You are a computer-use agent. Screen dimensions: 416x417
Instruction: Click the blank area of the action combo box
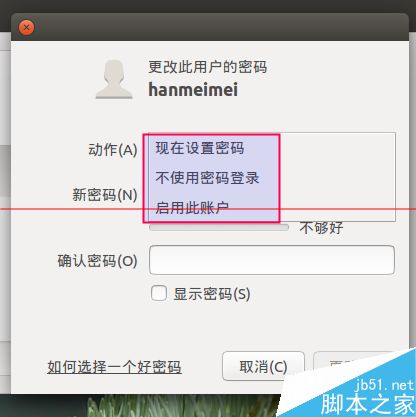(337, 177)
